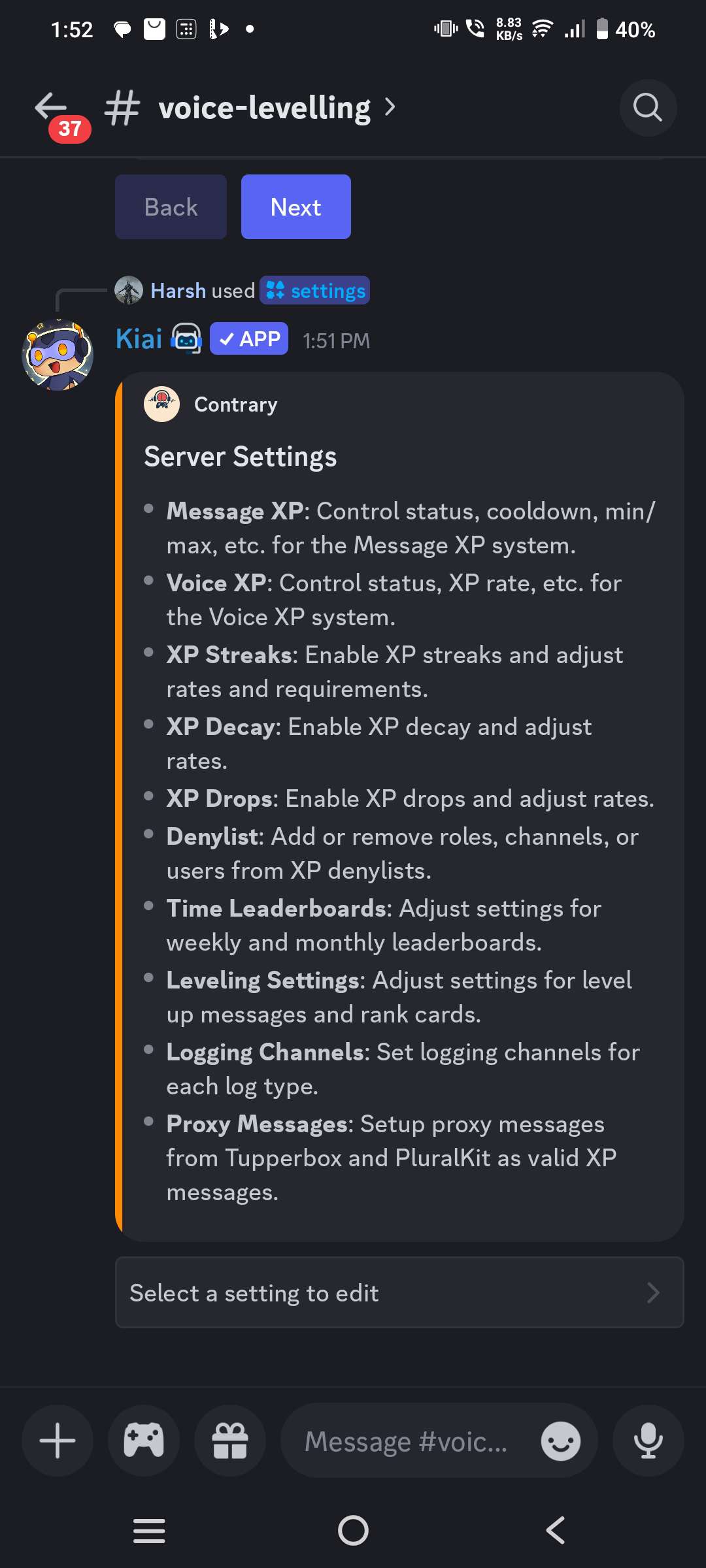
Task: Click the Next button
Action: (x=295, y=207)
